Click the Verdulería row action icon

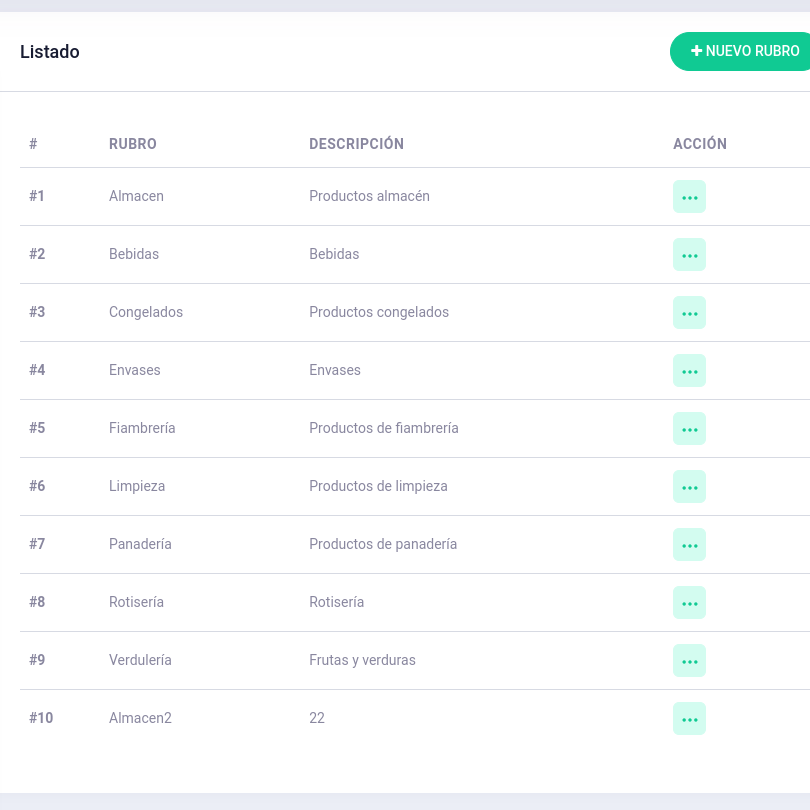tap(689, 661)
